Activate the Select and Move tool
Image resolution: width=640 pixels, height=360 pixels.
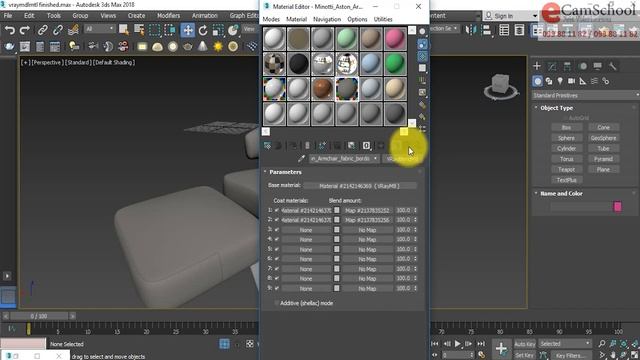click(x=188, y=30)
